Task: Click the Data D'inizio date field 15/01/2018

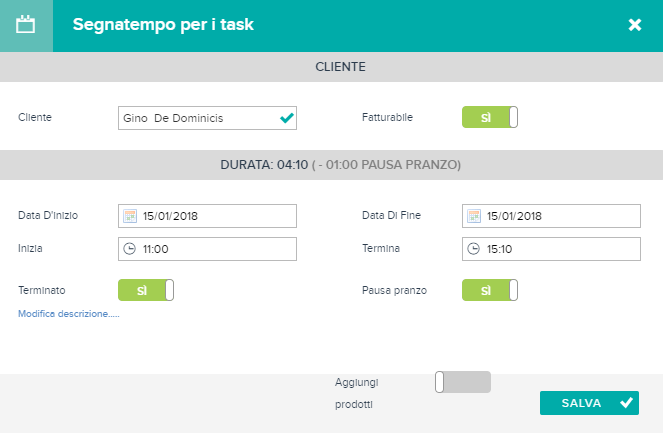Action: pyautogui.click(x=207, y=216)
